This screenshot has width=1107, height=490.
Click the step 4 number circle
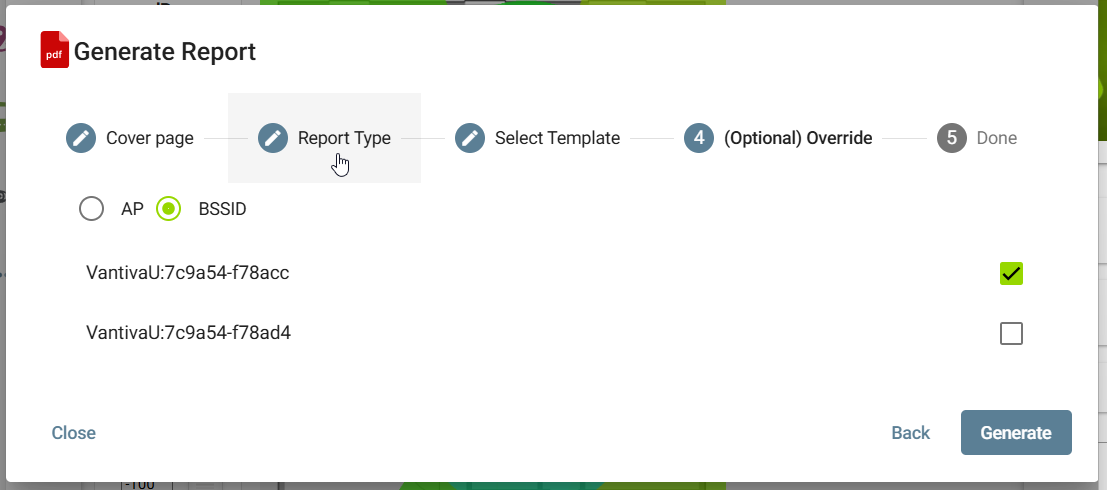[x=699, y=138]
